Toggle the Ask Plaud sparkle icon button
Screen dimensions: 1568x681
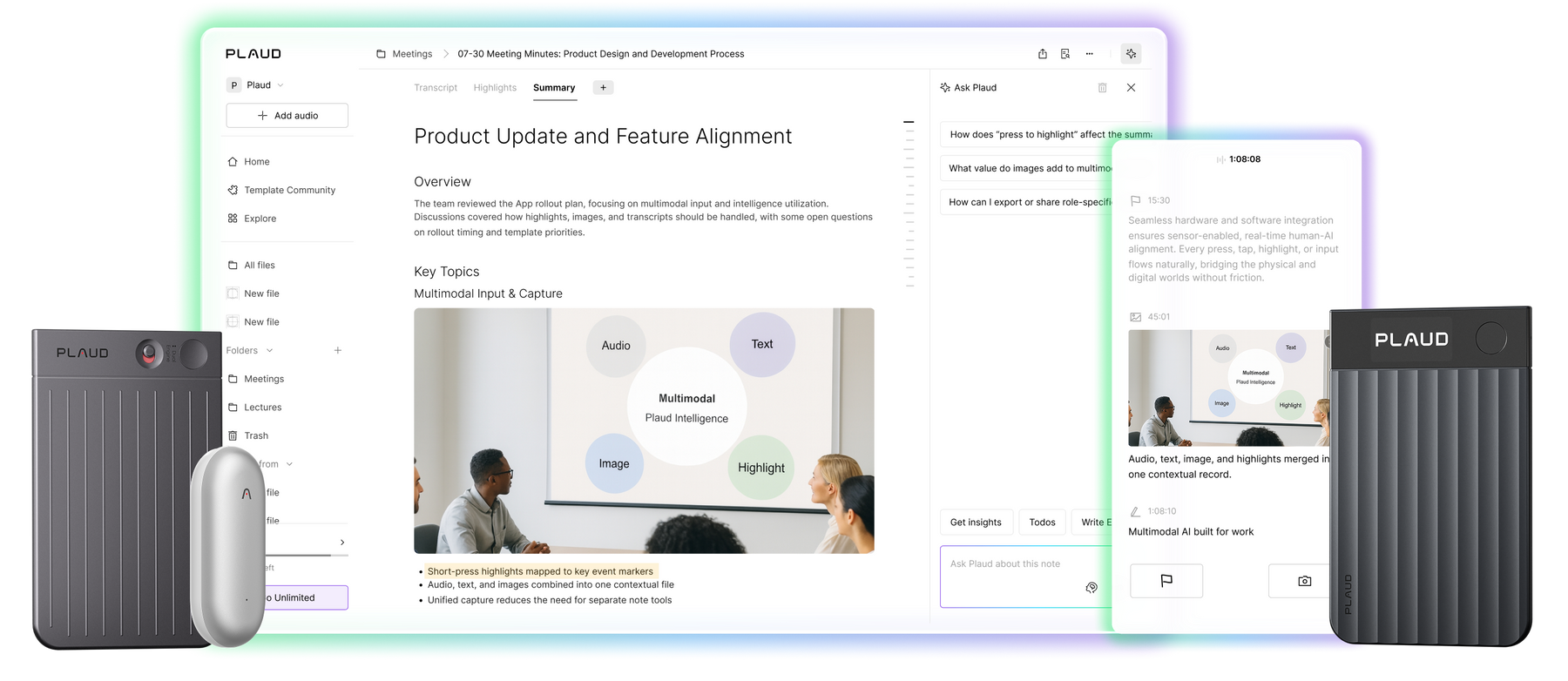[x=1131, y=54]
